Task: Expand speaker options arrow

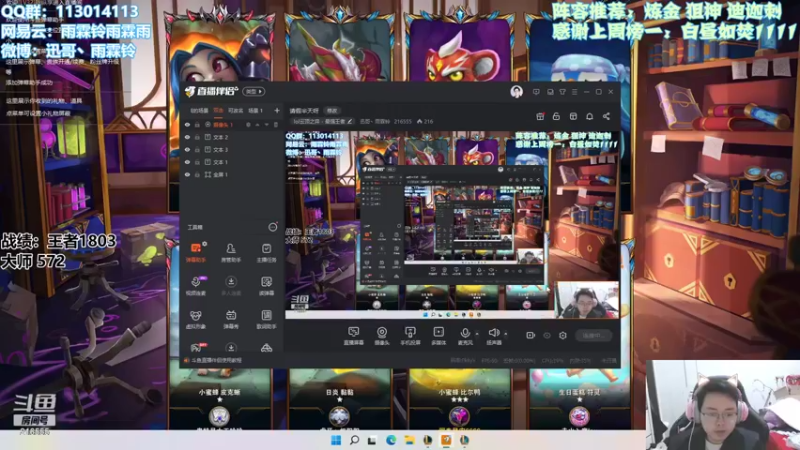Action: pos(506,334)
